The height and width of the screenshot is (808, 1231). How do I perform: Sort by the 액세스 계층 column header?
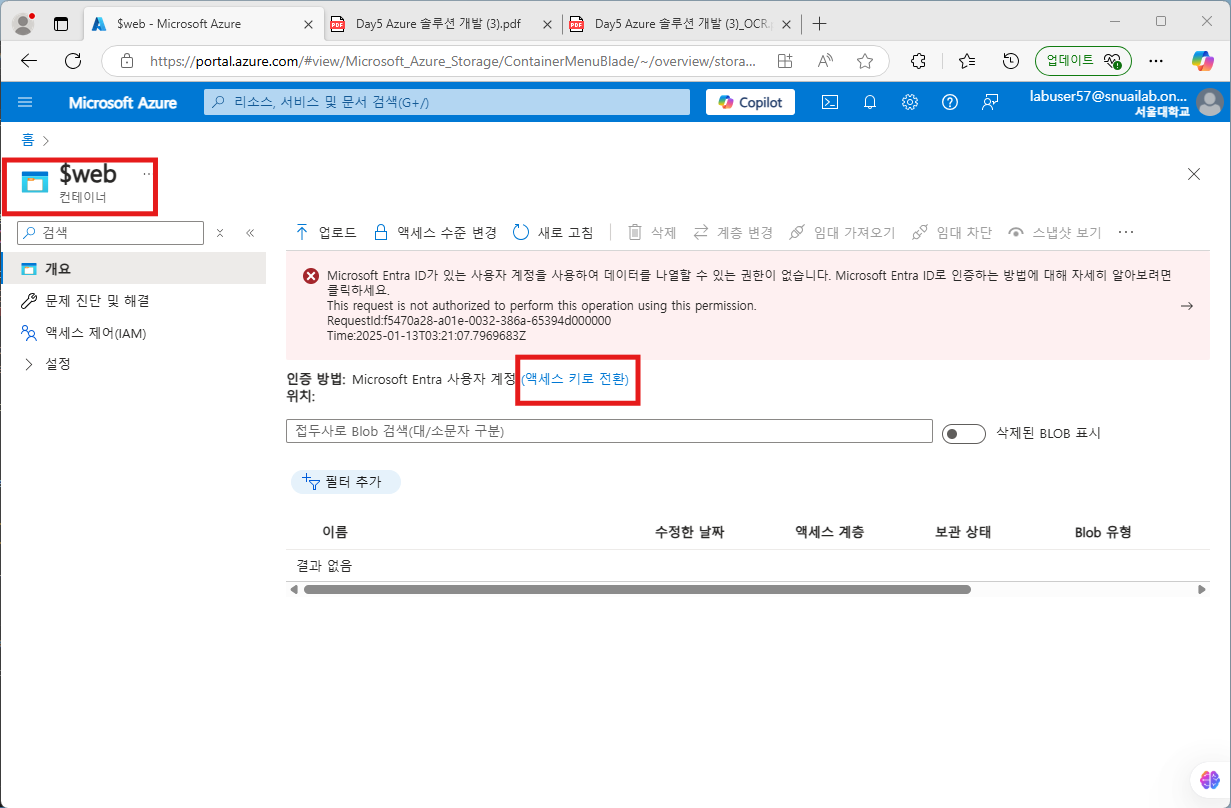tap(829, 532)
